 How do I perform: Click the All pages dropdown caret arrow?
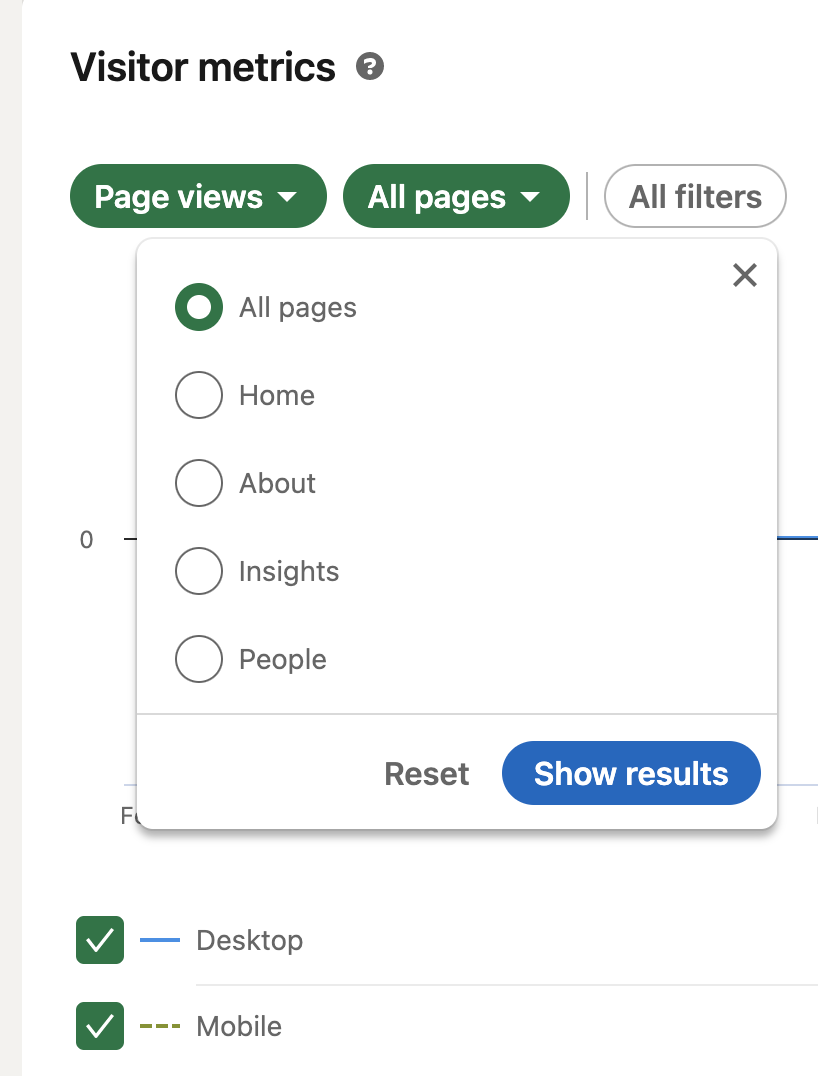(530, 197)
